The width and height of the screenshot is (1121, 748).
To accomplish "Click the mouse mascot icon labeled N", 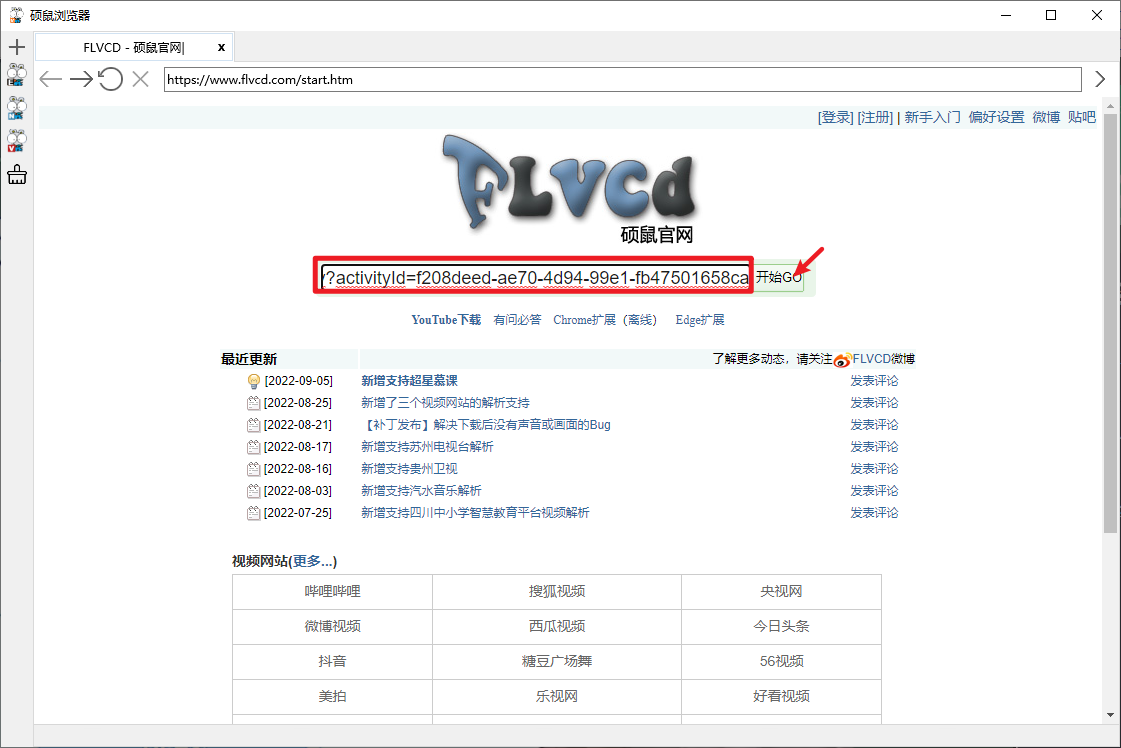I will pos(16,108).
